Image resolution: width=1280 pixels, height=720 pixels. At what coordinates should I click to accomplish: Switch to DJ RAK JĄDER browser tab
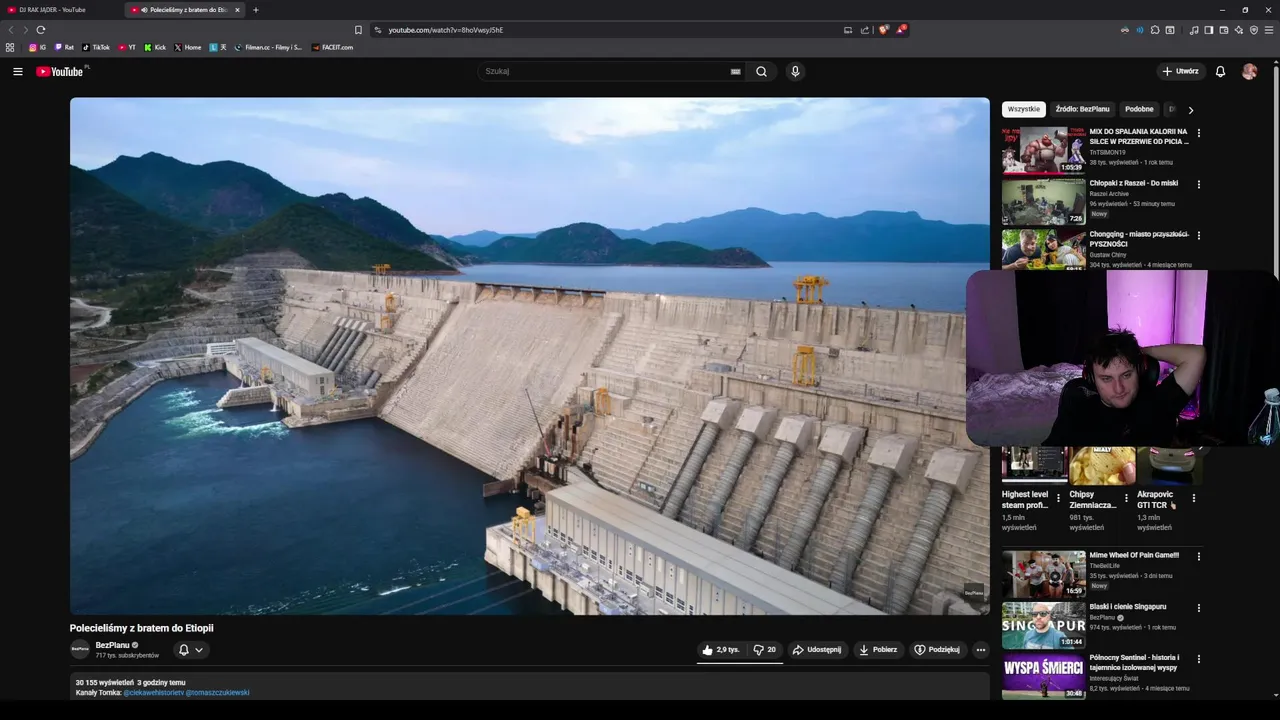60,10
